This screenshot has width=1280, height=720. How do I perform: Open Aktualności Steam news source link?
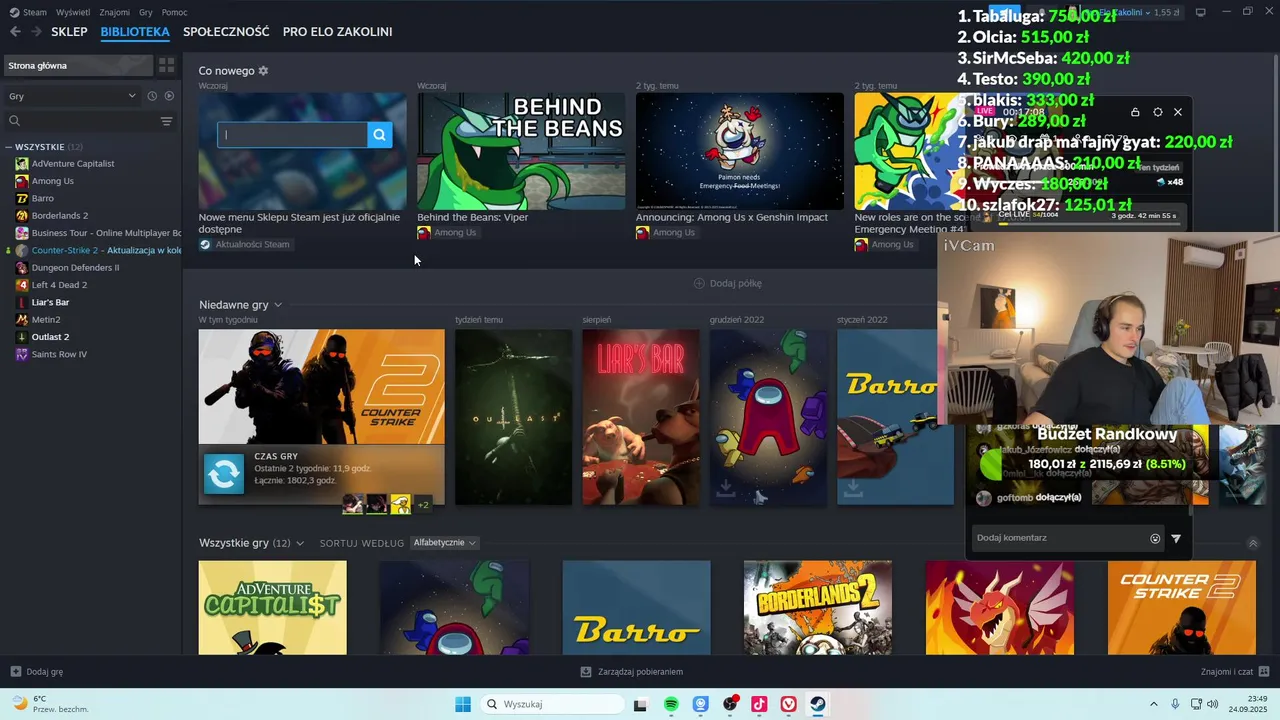[244, 244]
